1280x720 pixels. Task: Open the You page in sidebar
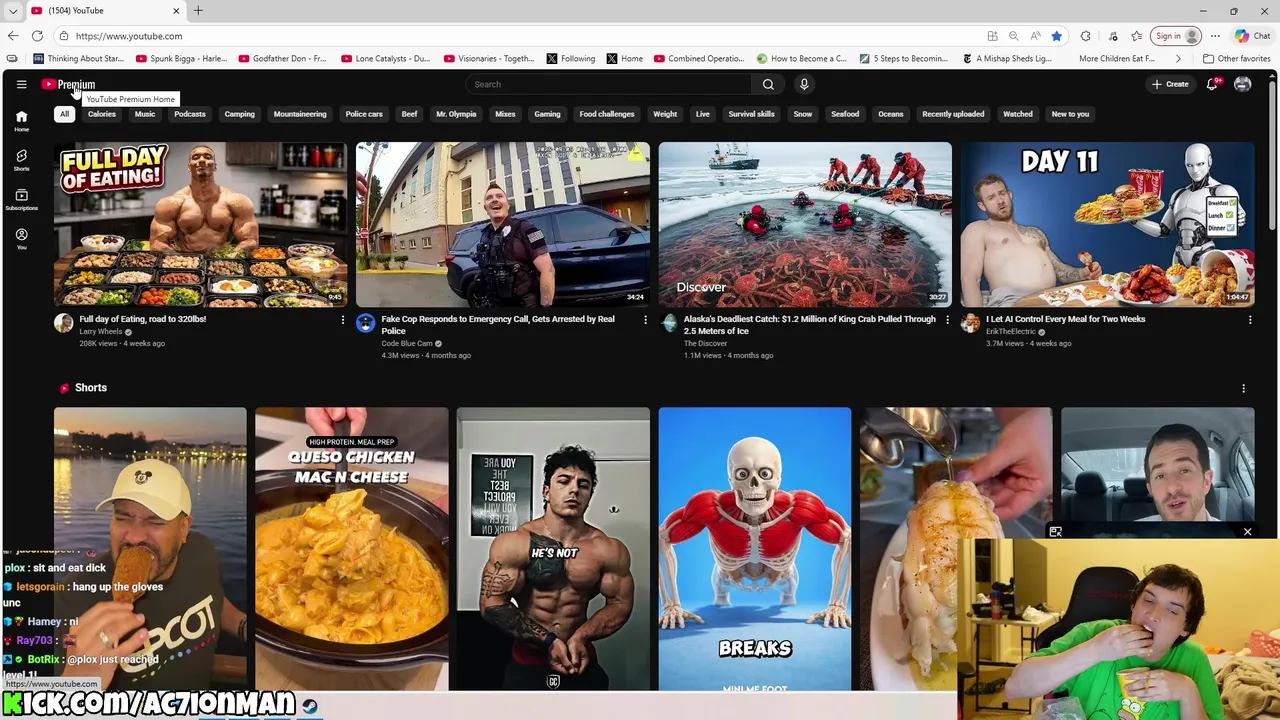pyautogui.click(x=21, y=238)
